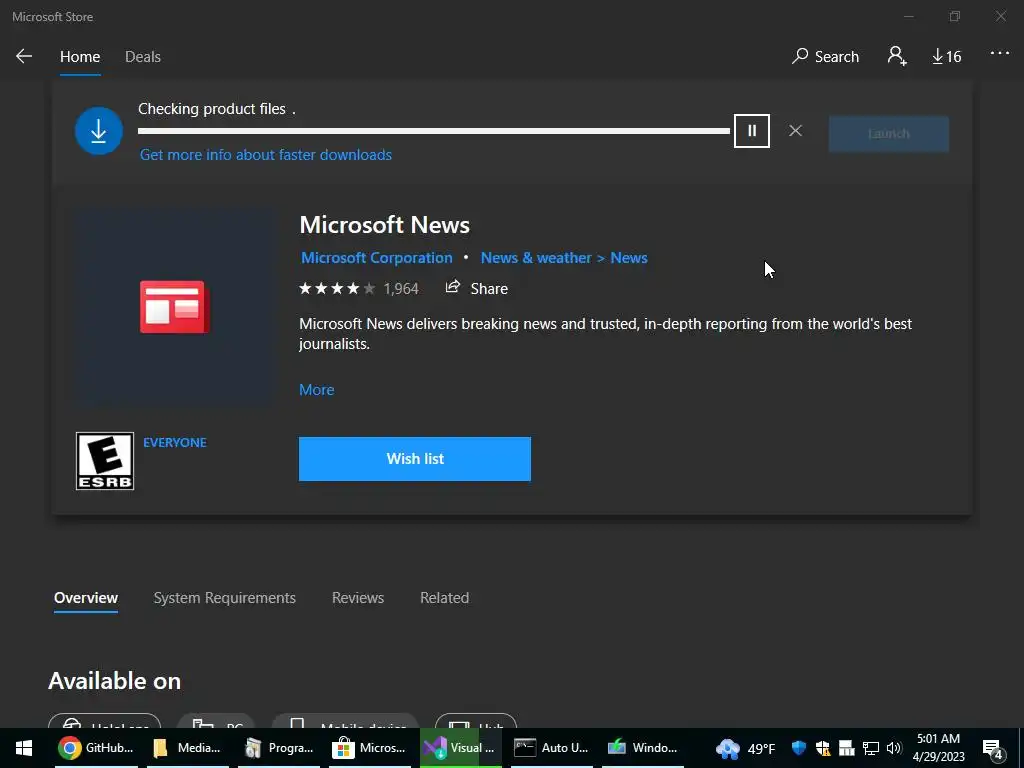
Task: Add app to Wish list
Action: pyautogui.click(x=415, y=459)
